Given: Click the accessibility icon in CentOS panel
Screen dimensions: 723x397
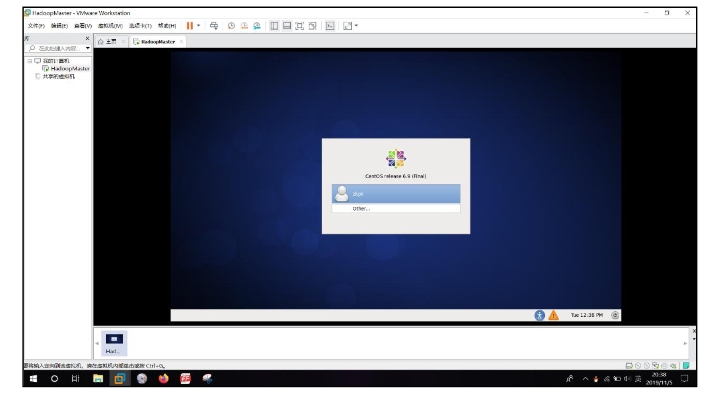Looking at the screenshot, I should 539,315.
